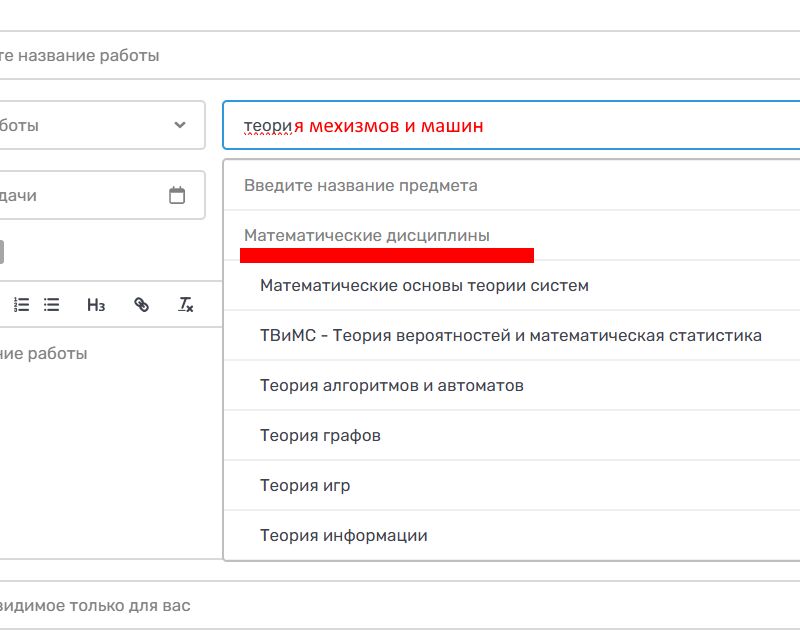
Task: Select 'Математические основы теории систем' option
Action: [424, 286]
